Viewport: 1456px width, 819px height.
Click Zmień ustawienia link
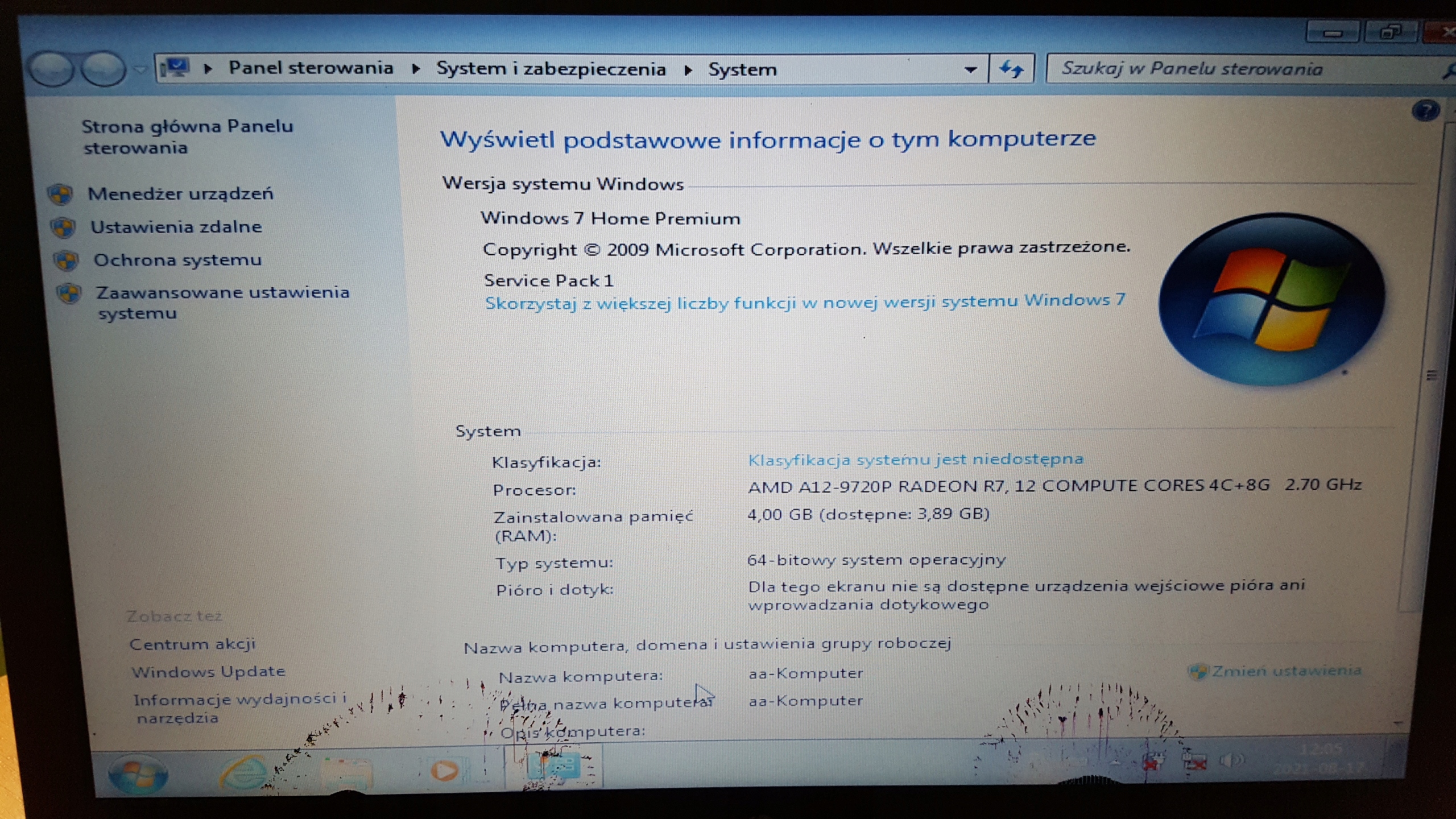click(1285, 671)
